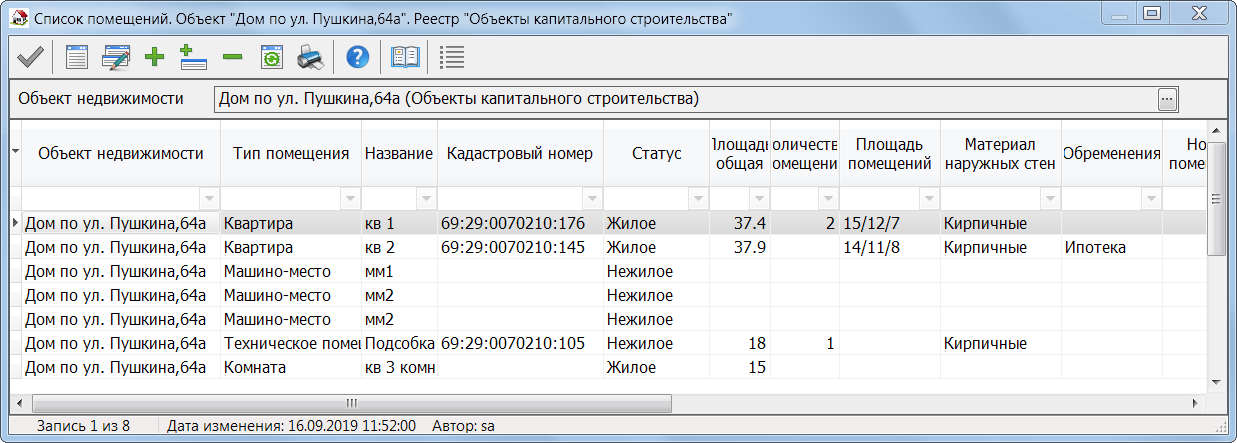
Task: Click the open book icon in toolbar
Action: [x=405, y=57]
